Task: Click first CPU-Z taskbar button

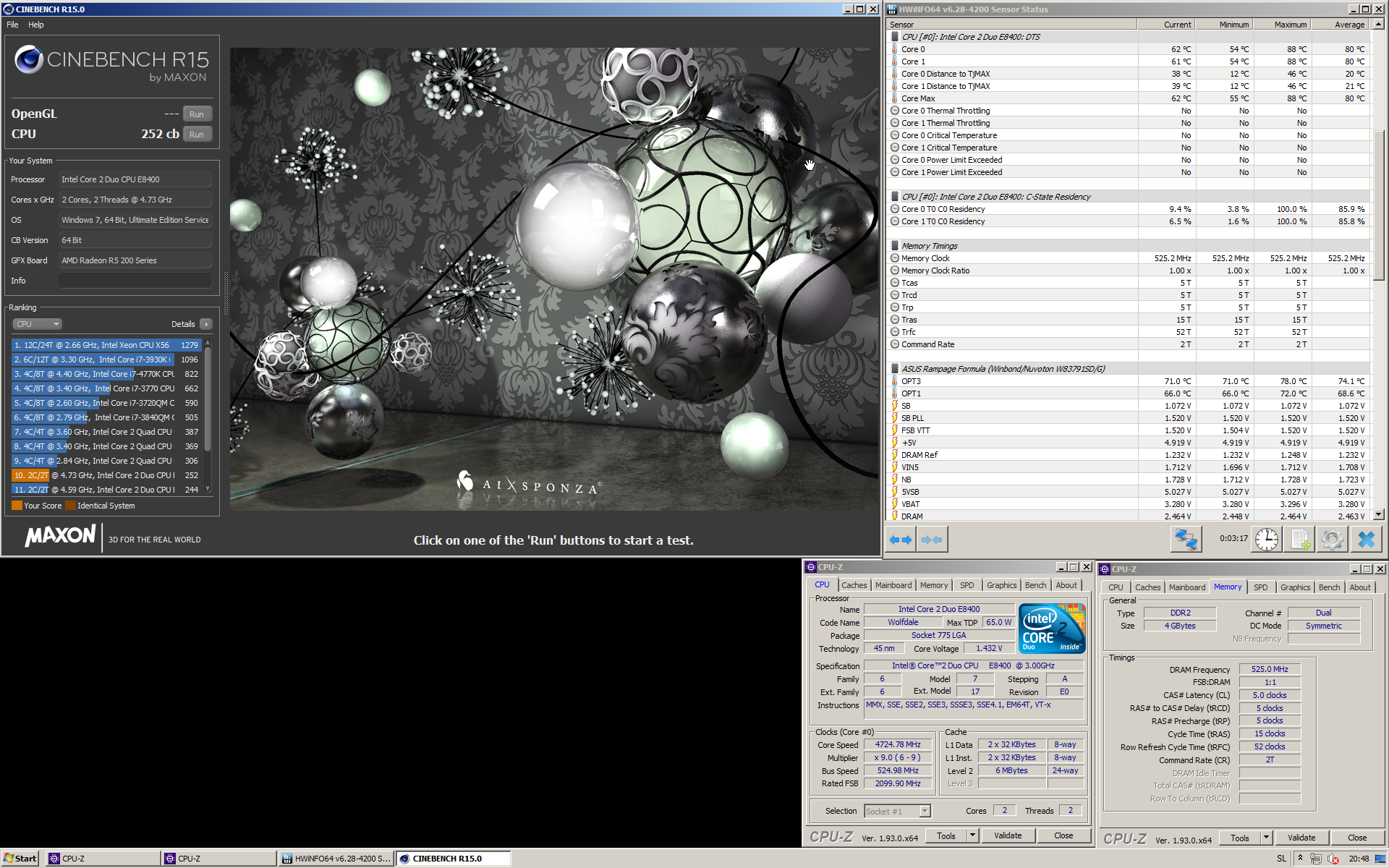Action: click(x=103, y=859)
